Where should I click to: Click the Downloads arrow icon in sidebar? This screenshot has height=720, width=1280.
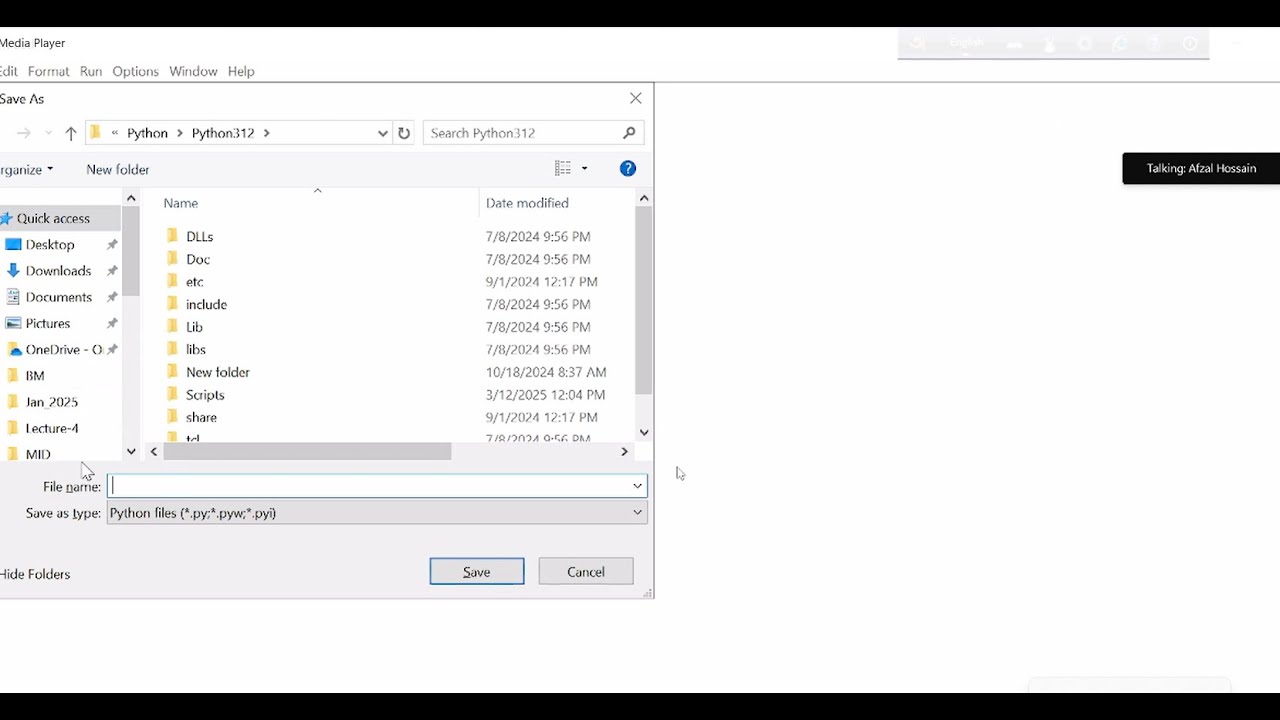click(13, 271)
